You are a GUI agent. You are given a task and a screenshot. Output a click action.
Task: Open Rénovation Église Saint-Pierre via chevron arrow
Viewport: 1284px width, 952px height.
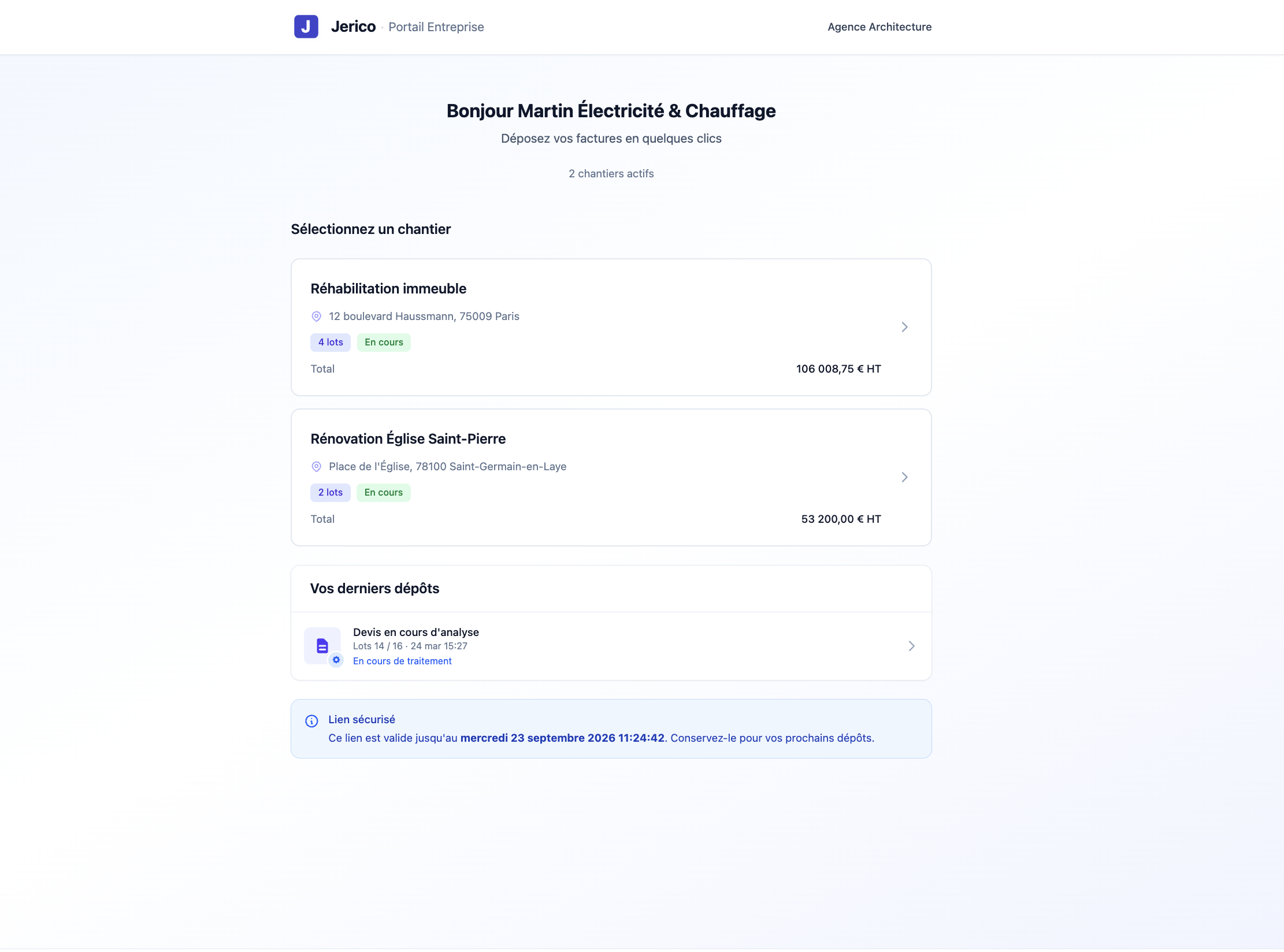point(904,477)
